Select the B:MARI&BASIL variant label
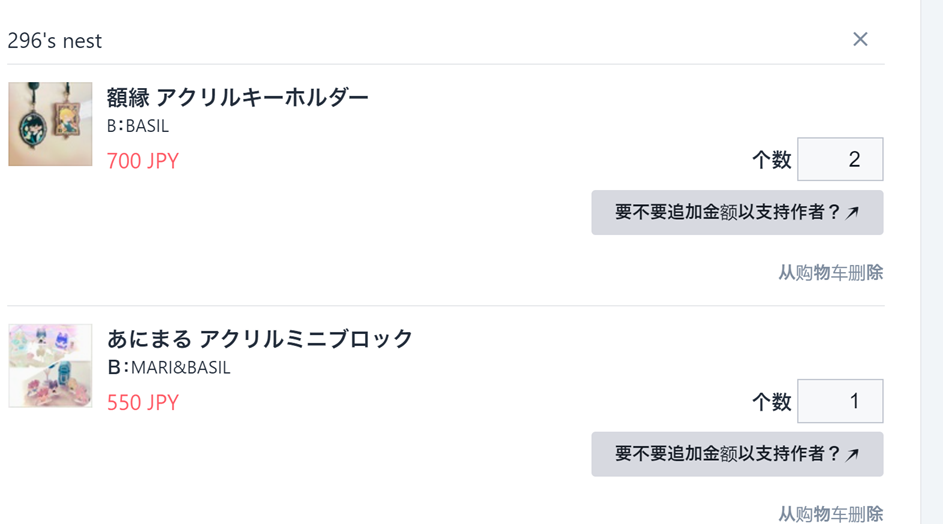Viewport: 943px width, 524px height. pyautogui.click(x=169, y=368)
